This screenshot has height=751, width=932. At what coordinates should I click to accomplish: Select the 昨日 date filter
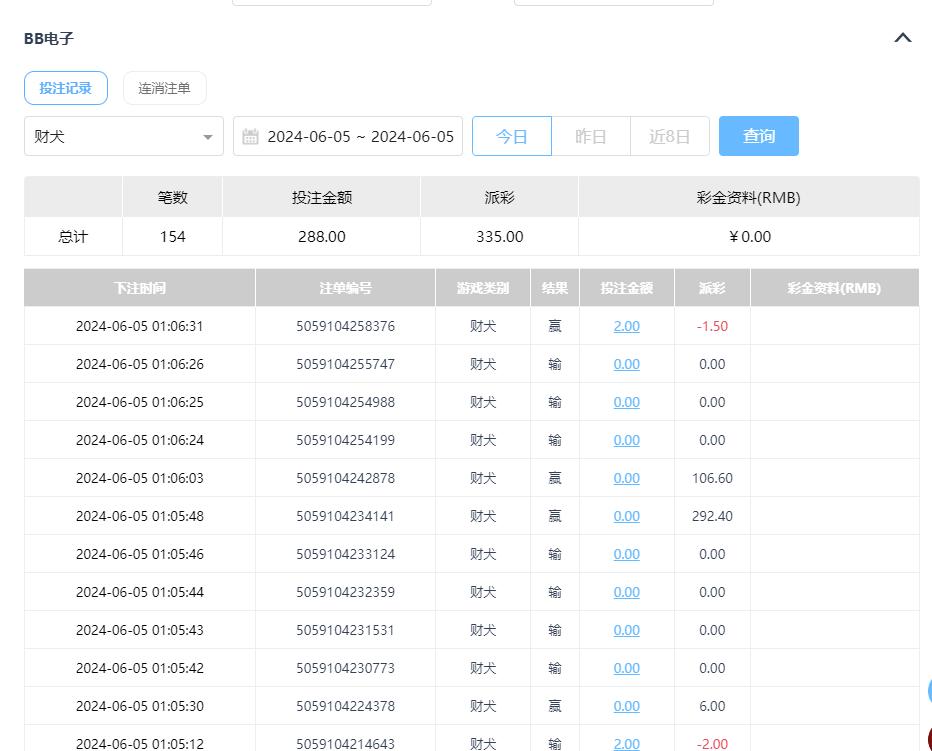pos(590,136)
